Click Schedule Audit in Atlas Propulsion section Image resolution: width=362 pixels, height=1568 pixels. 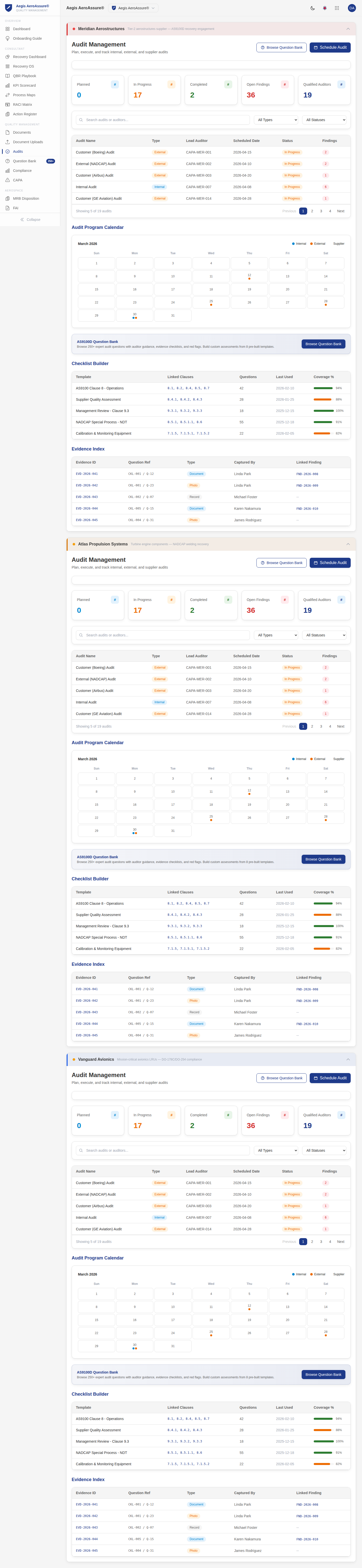[330, 563]
